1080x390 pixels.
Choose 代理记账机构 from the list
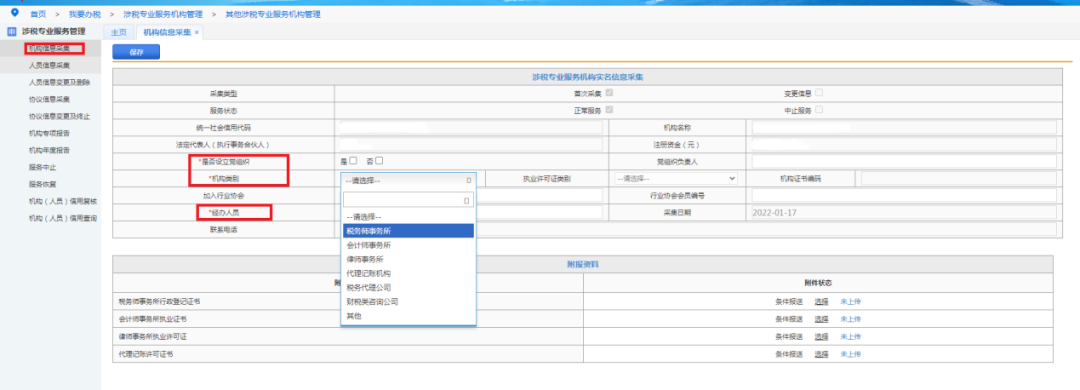[x=408, y=273]
